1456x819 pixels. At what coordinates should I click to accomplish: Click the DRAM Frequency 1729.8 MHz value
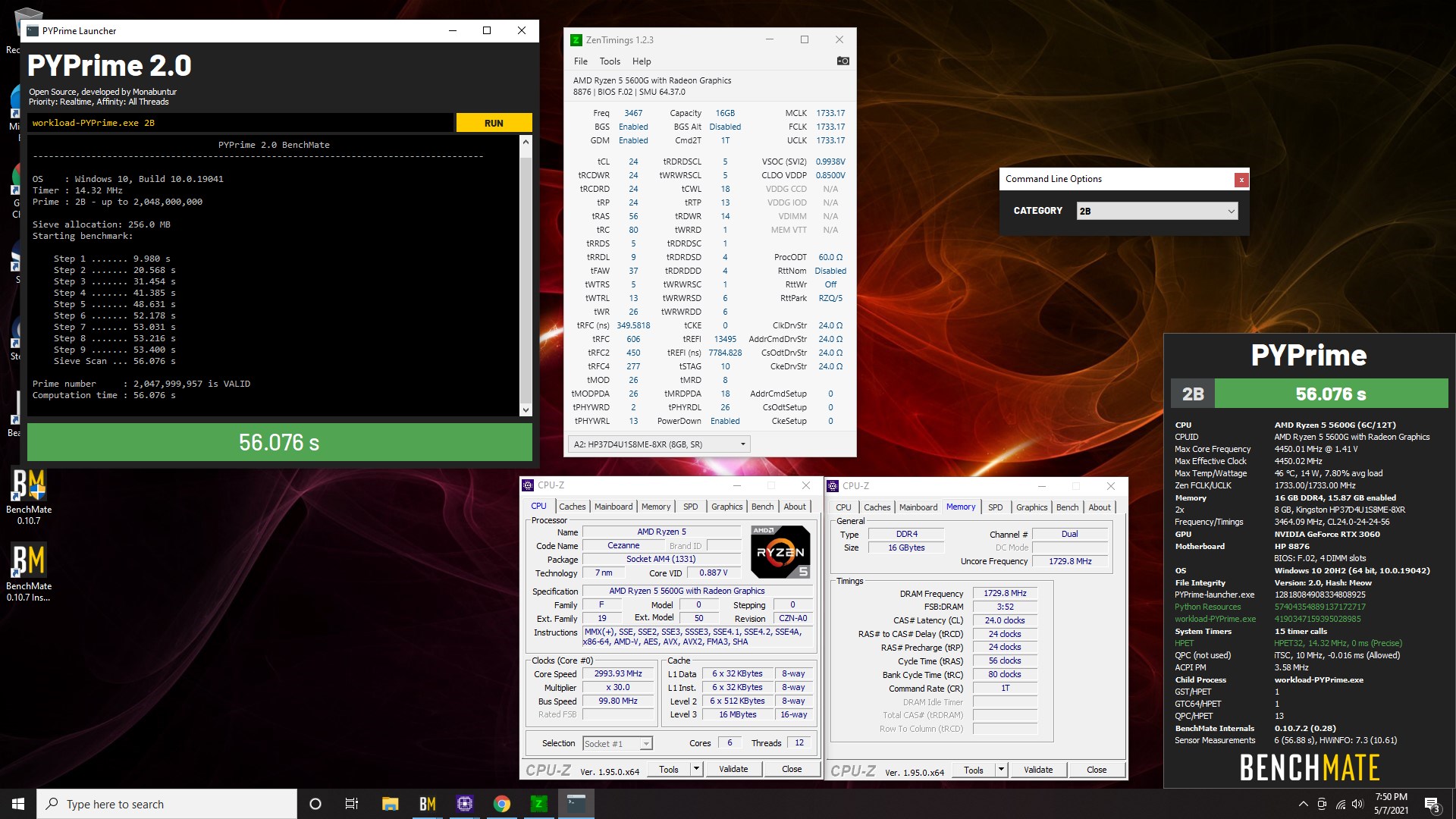click(x=1005, y=594)
